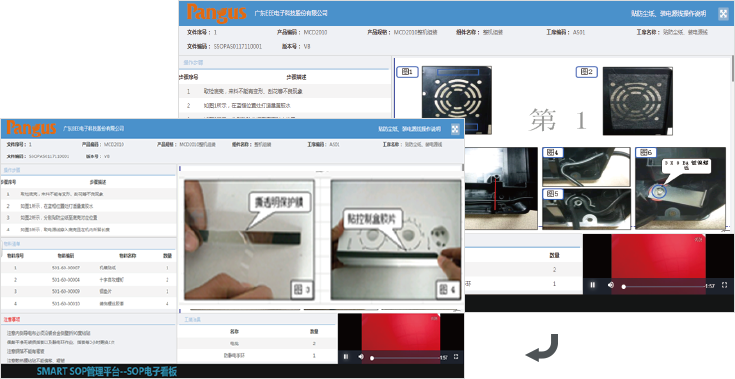Click the Pangus logo in front window
Image resolution: width=735 pixels, height=379 pixels.
(31, 128)
